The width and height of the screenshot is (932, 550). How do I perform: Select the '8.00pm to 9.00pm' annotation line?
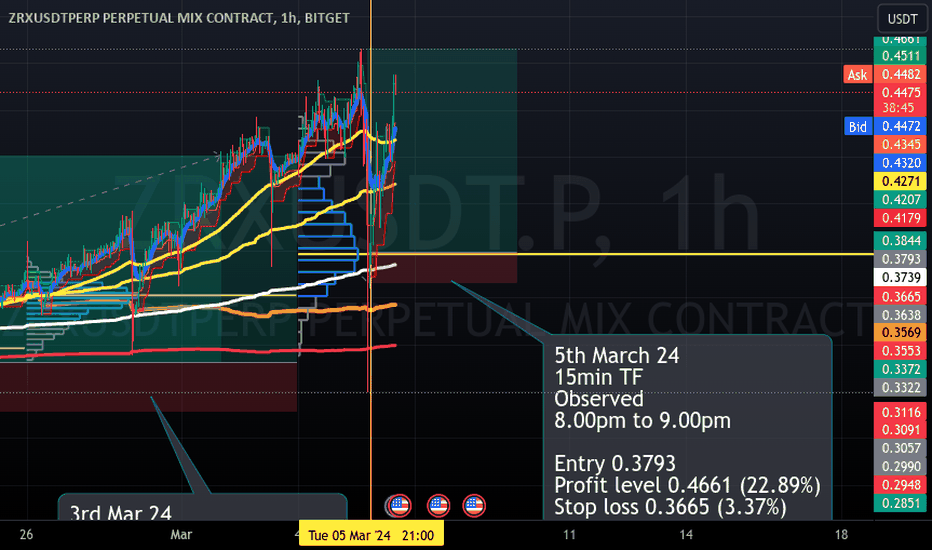click(x=643, y=420)
